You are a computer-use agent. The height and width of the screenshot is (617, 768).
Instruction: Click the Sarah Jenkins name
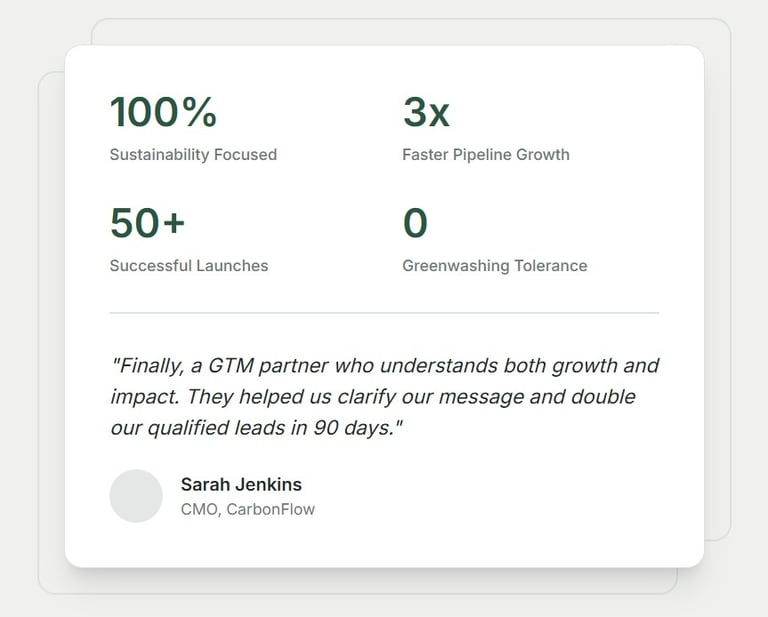pos(241,485)
